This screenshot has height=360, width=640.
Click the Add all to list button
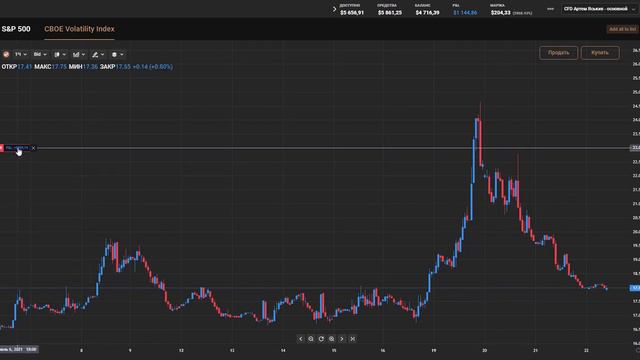tap(622, 29)
